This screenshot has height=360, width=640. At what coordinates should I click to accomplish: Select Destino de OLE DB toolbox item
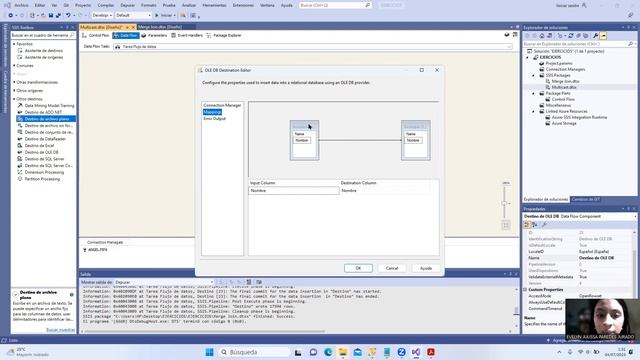41,152
